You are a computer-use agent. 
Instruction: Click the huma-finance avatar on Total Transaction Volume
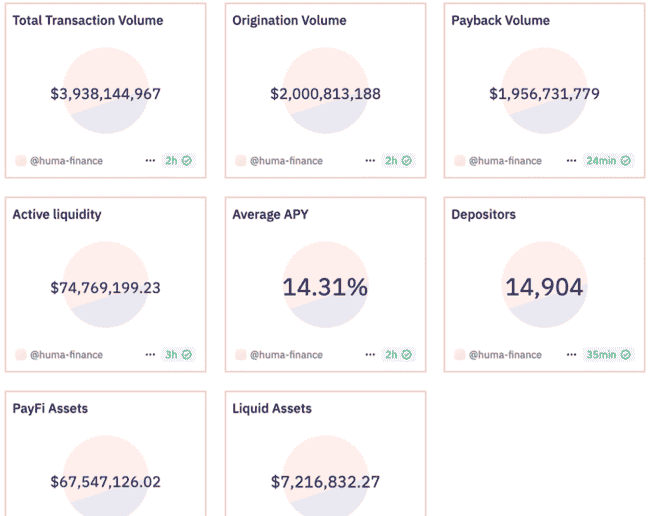[21, 160]
